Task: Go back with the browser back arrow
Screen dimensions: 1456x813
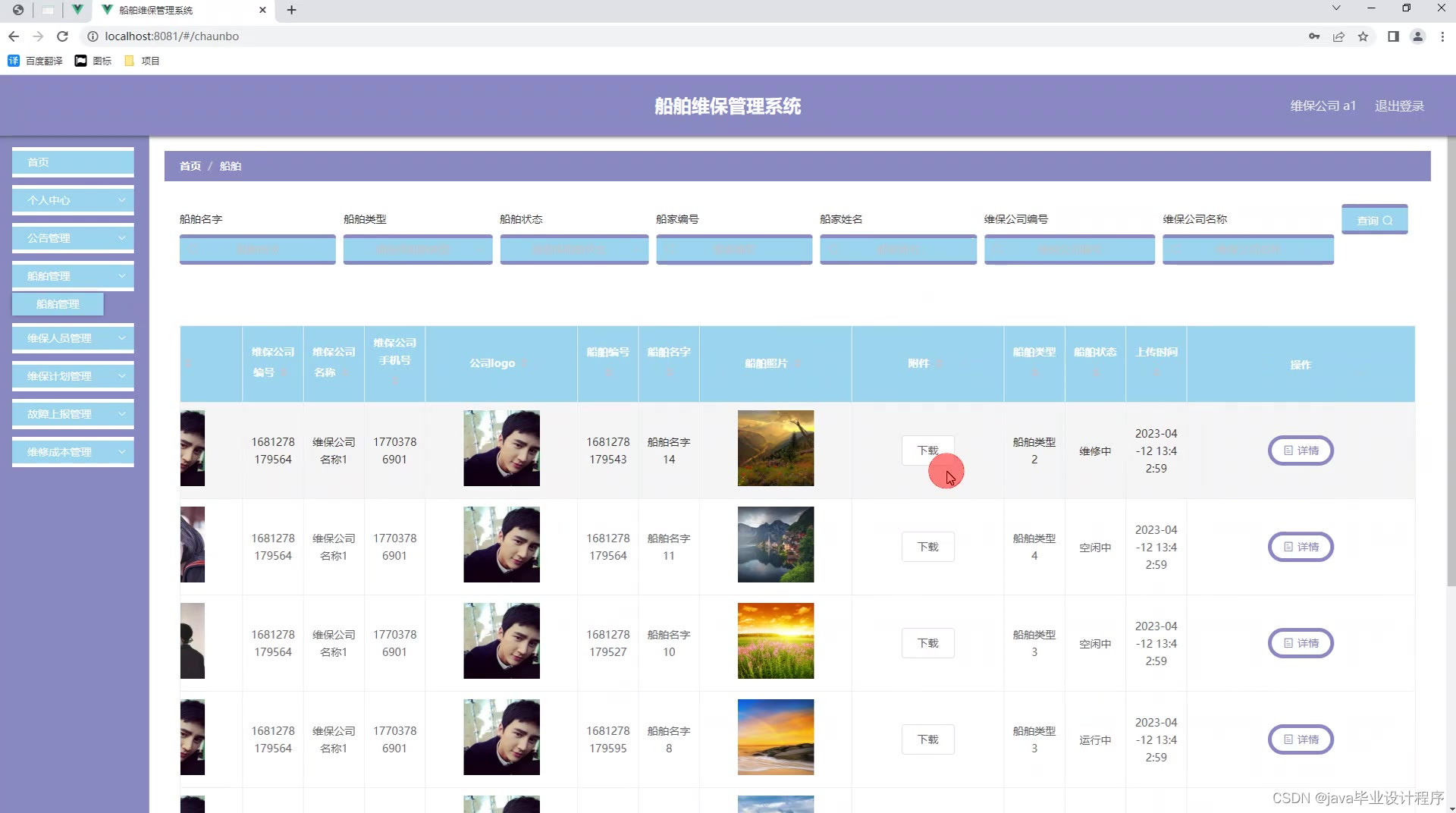Action: tap(14, 36)
